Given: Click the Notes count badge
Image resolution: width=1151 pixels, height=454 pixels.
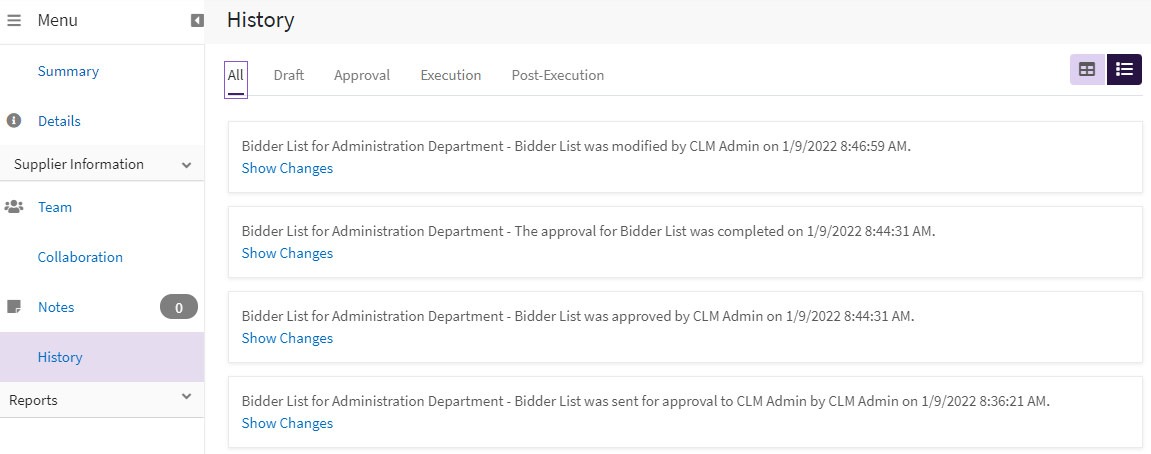Looking at the screenshot, I should [x=179, y=307].
